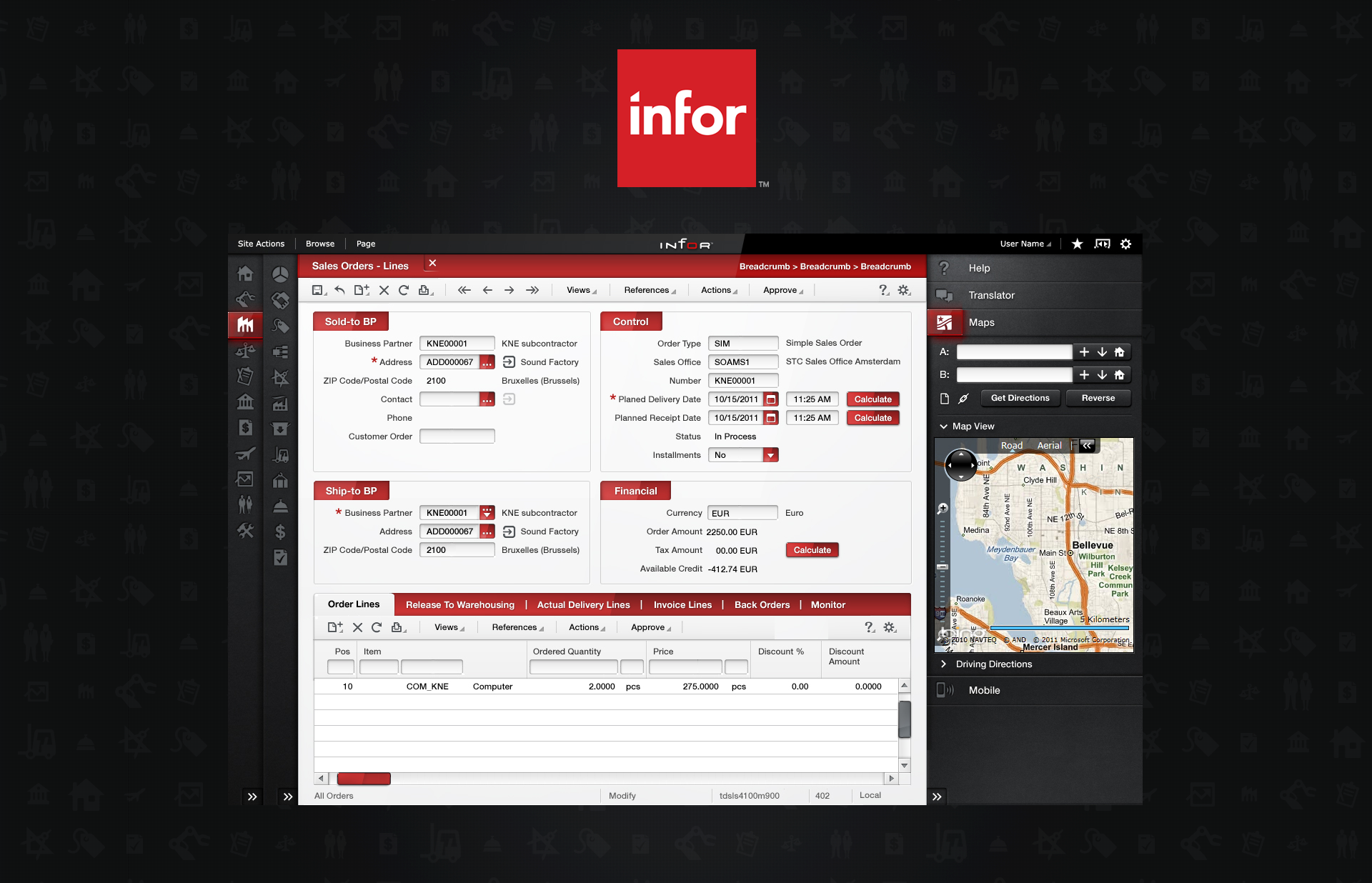Select the wrench and hammer tools icon
Image resolution: width=1372 pixels, height=883 pixels.
click(245, 531)
